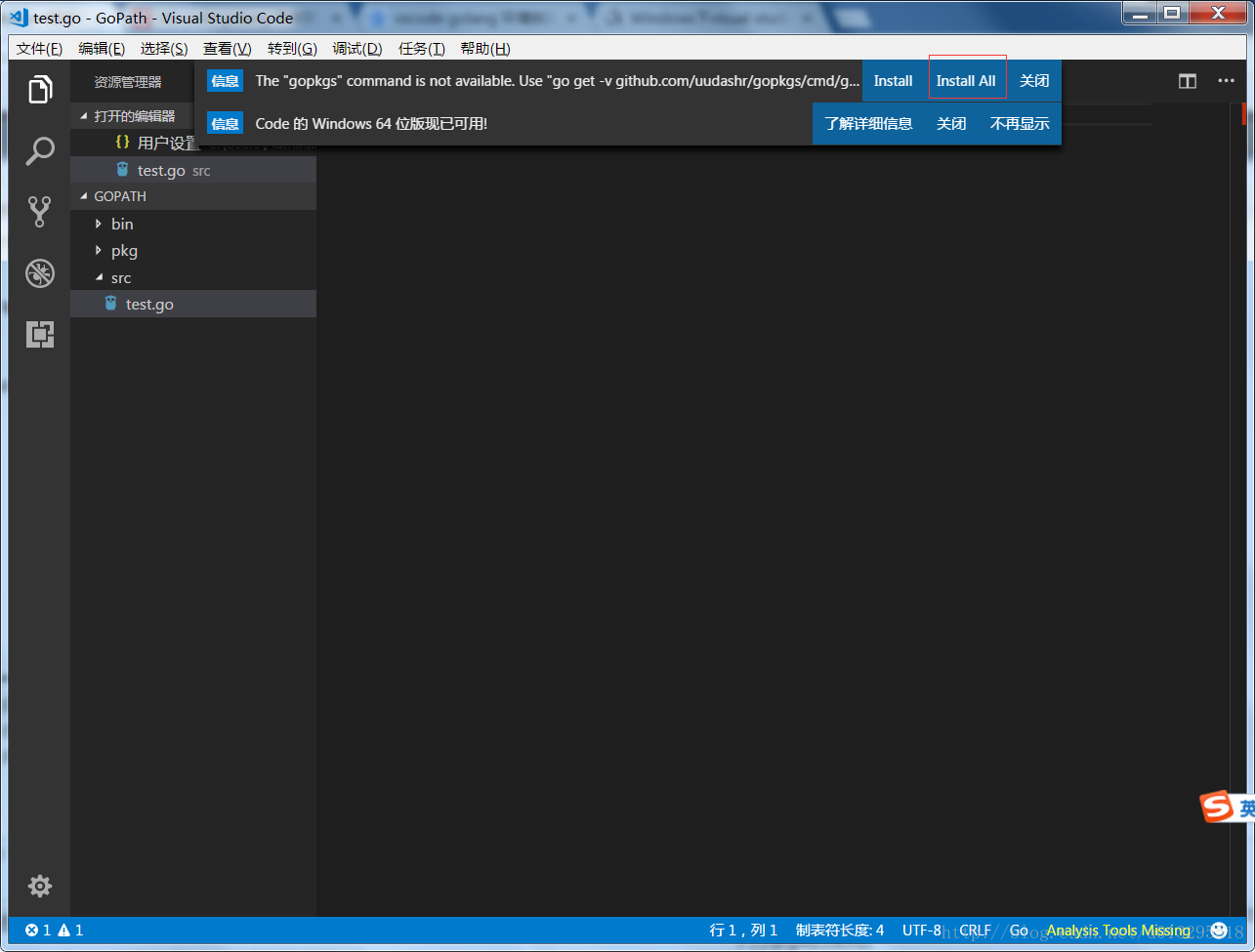Image resolution: width=1255 pixels, height=952 pixels.
Task: Click the braces icon of 用户设置 entry
Action: 122,143
